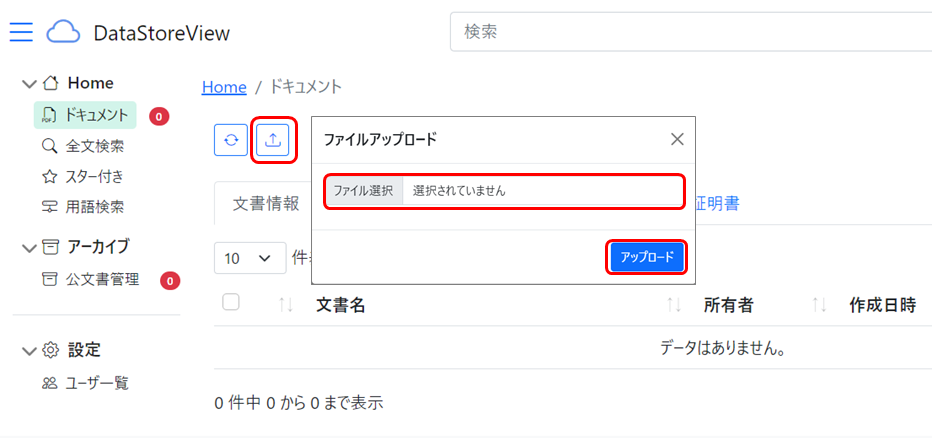
Task: Collapse the アーカイブ section chevron
Action: (28, 247)
